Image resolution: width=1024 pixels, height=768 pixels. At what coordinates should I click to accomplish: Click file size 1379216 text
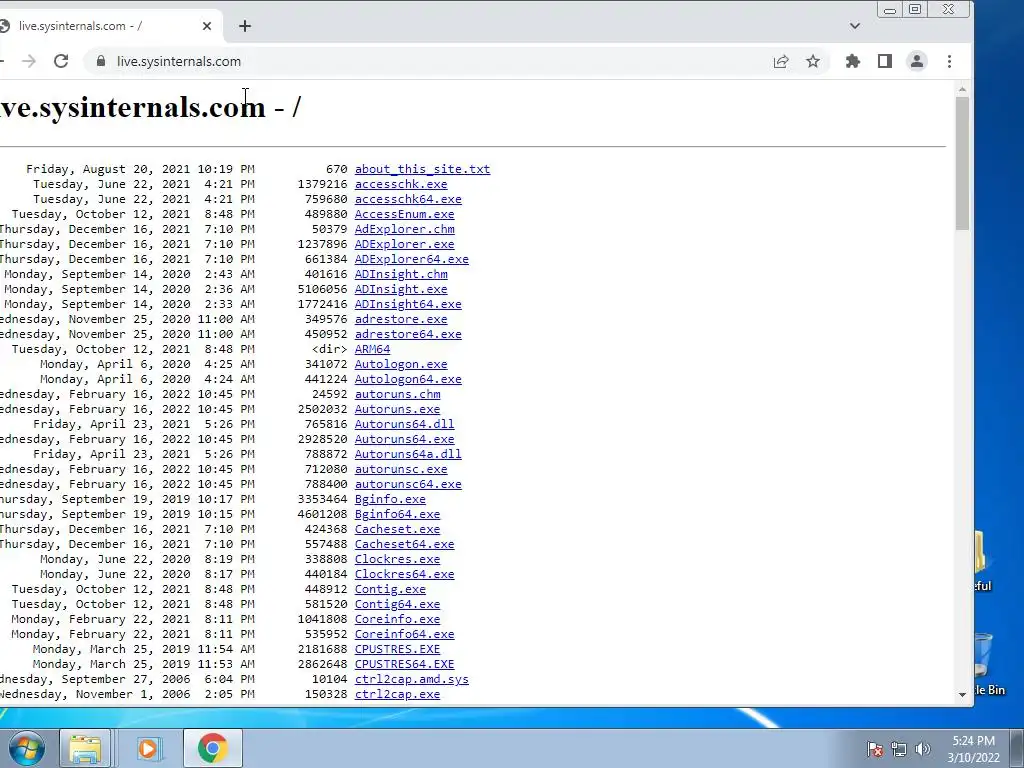pyautogui.click(x=322, y=184)
